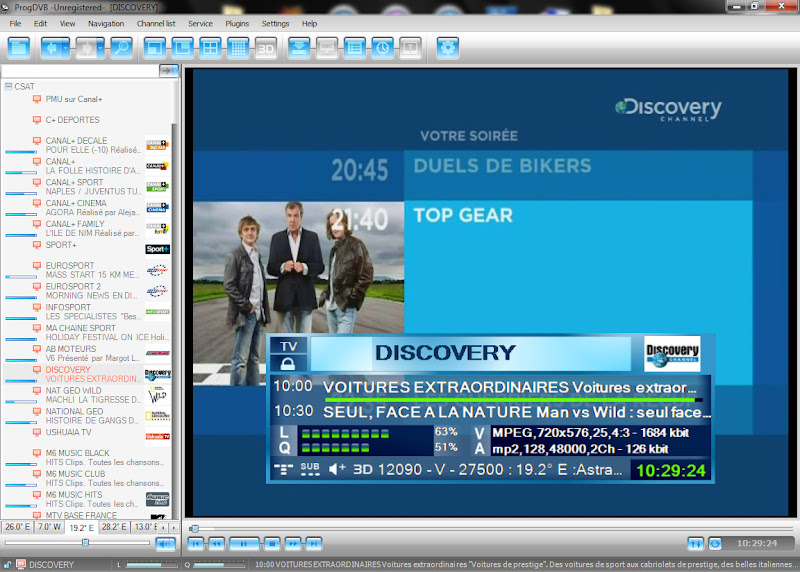
Task: Open the Edit menu
Action: tap(40, 23)
